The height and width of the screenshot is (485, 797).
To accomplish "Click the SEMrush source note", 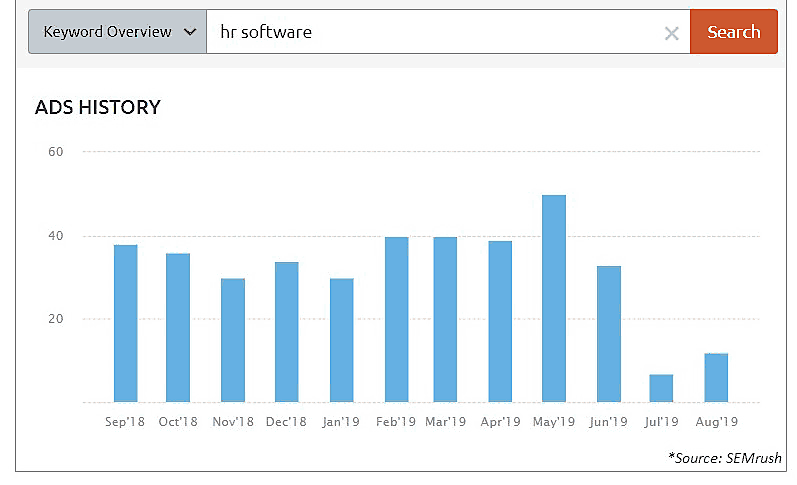I will pos(725,457).
